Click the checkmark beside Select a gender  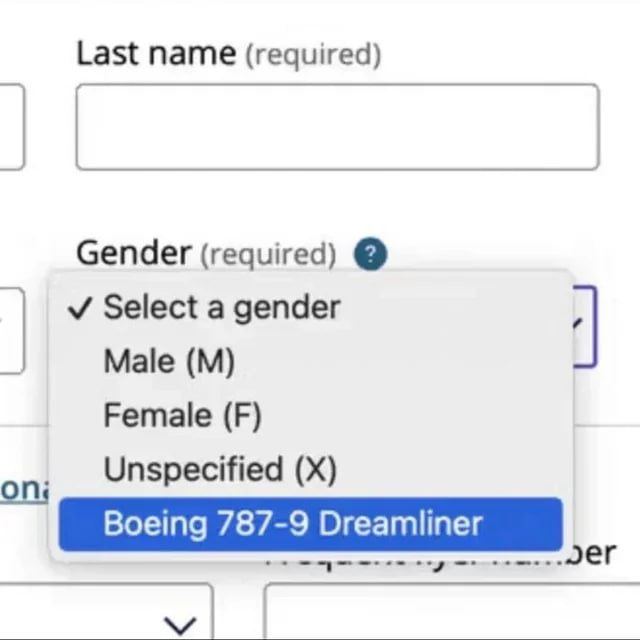[x=80, y=308]
